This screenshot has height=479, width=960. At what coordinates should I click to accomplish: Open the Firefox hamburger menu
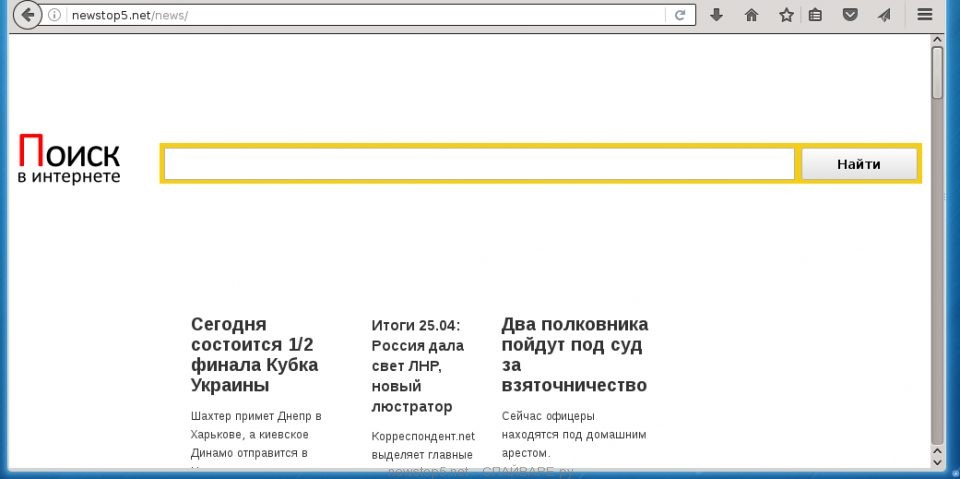[x=925, y=15]
